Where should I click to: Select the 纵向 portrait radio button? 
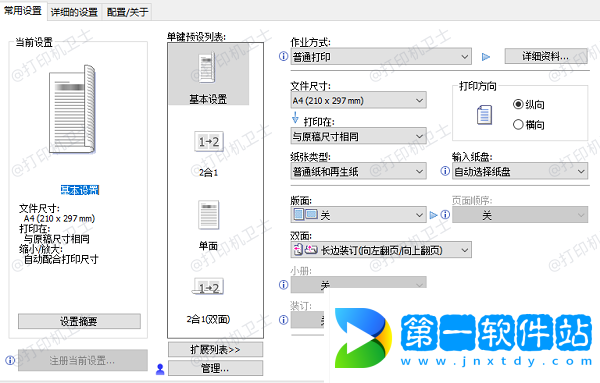[518, 104]
